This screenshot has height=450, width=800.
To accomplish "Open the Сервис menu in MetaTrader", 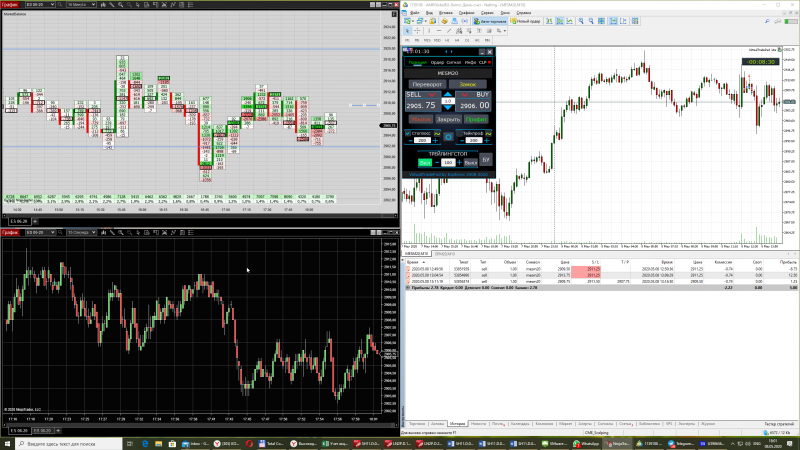I will point(487,13).
